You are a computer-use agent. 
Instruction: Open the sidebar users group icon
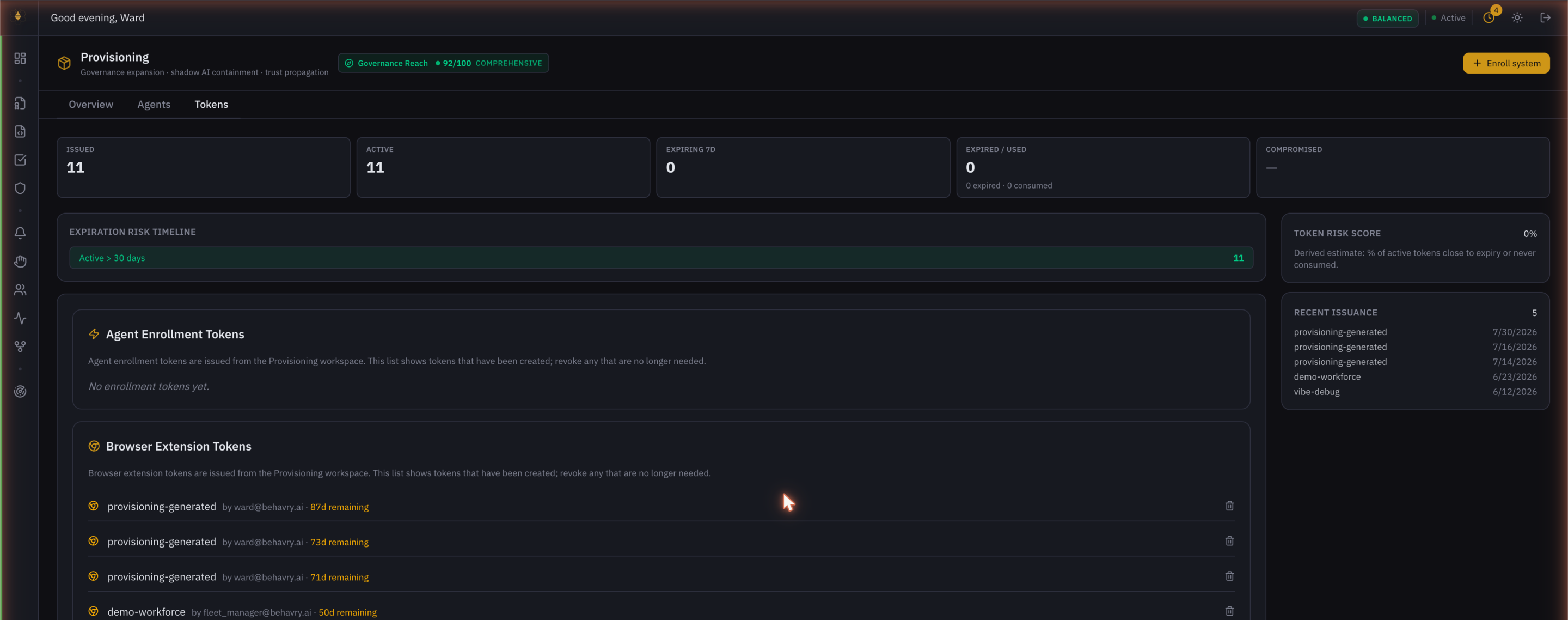[x=20, y=290]
